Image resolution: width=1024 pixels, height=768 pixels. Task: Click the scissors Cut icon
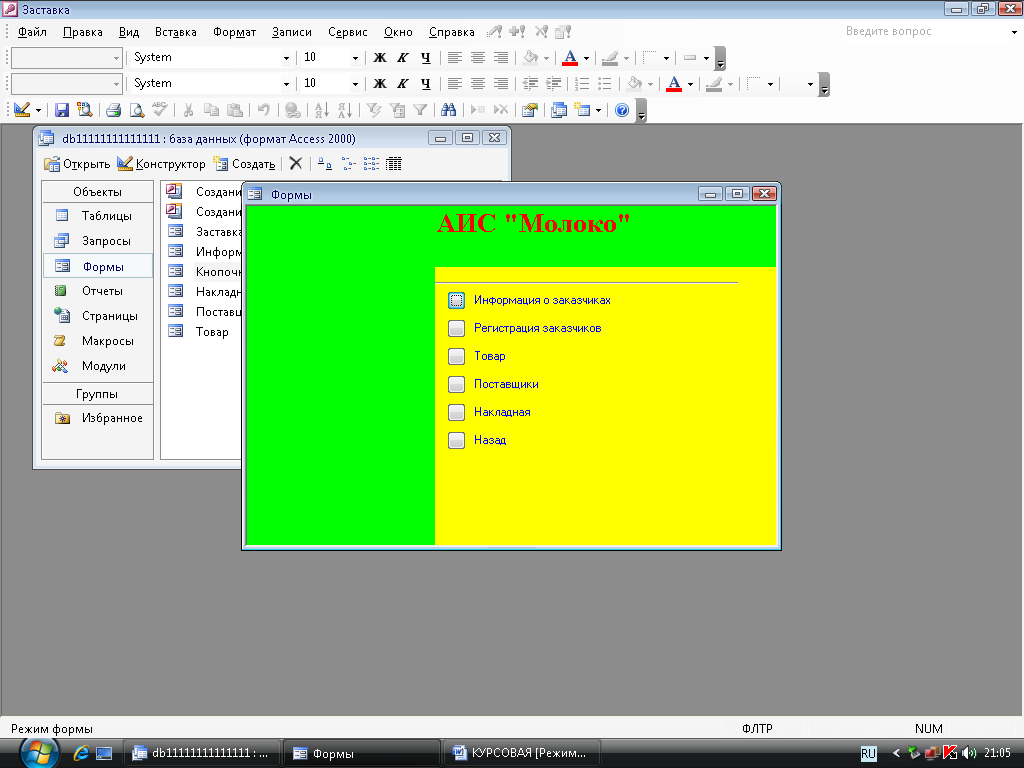click(188, 110)
